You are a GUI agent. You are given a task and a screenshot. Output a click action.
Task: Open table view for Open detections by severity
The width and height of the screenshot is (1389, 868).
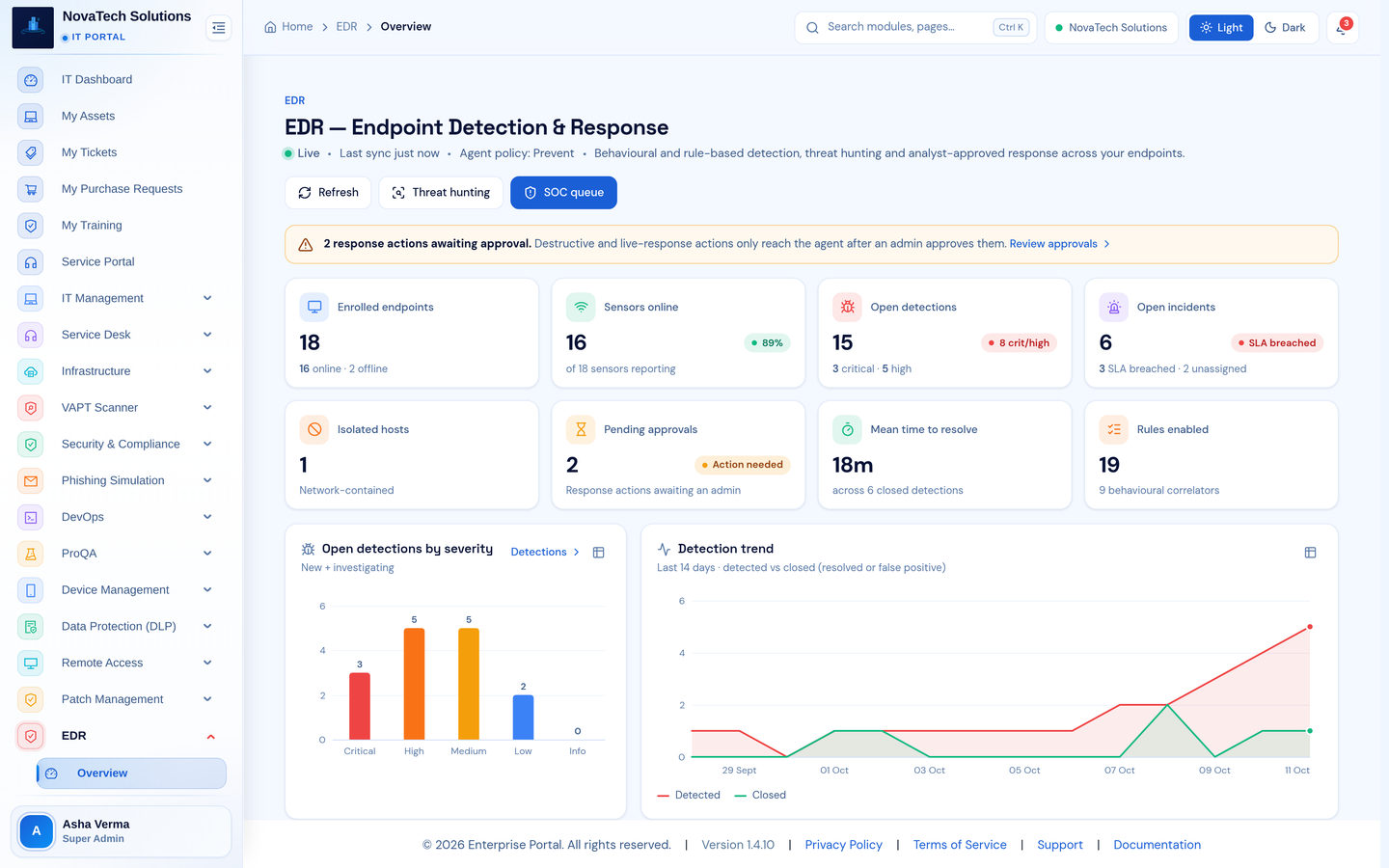pos(598,553)
